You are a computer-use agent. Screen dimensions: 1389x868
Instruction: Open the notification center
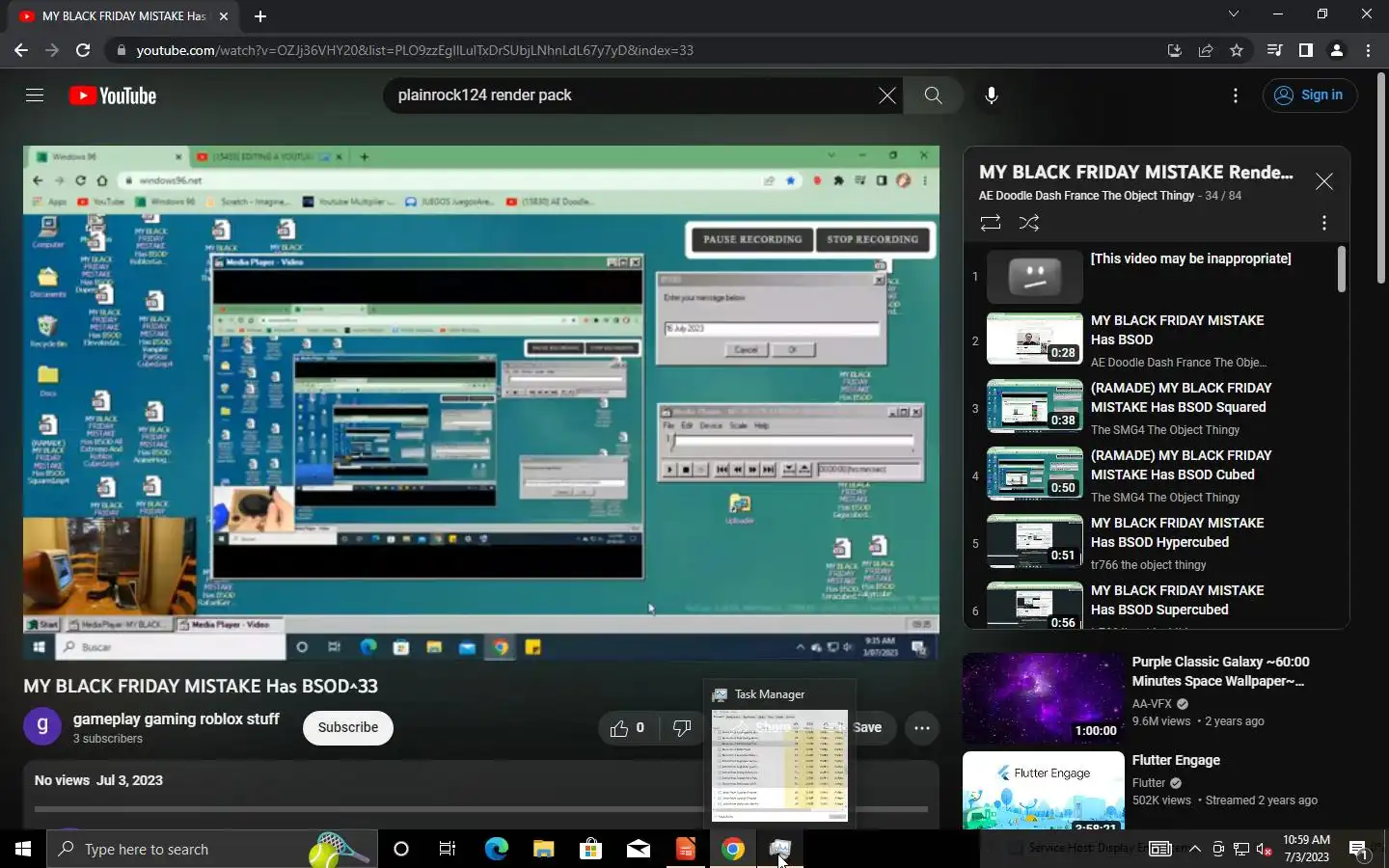click(x=1359, y=849)
